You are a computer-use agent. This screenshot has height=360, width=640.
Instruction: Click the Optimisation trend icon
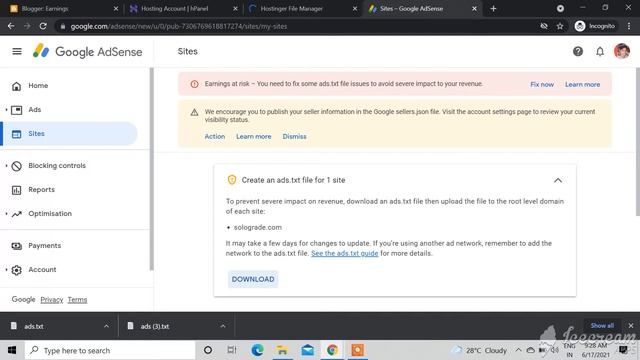click(x=16, y=214)
